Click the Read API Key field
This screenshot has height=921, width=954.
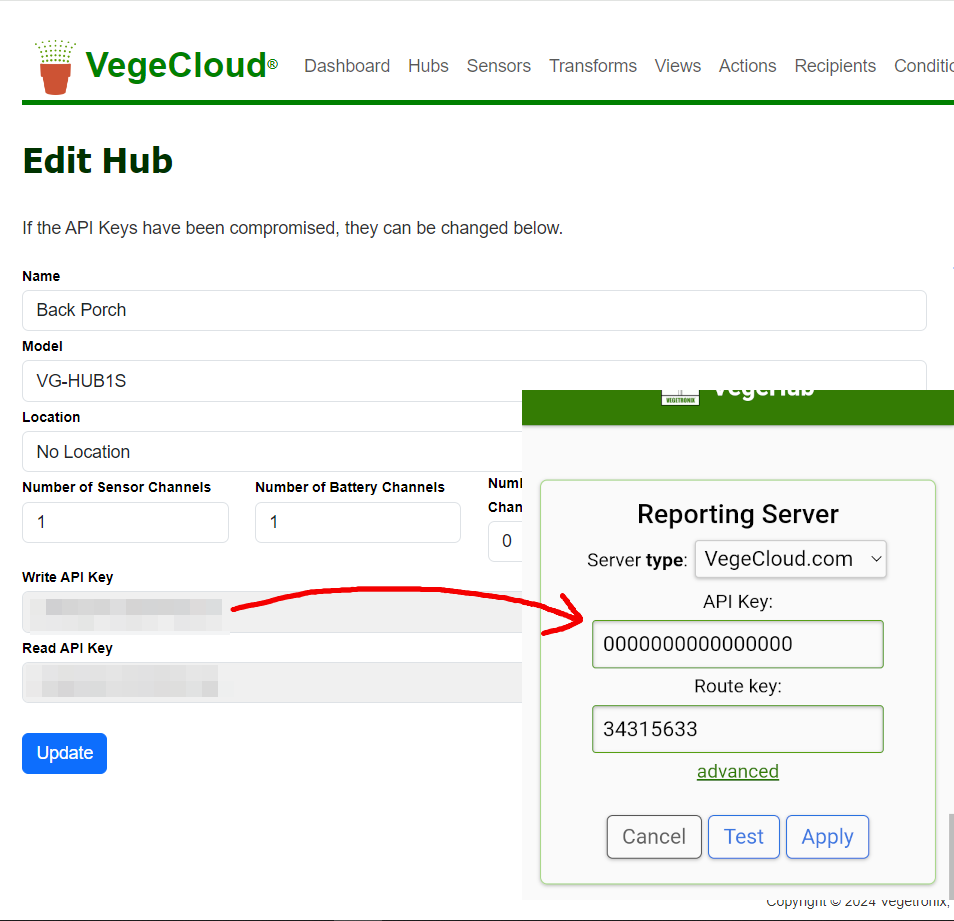(x=272, y=683)
